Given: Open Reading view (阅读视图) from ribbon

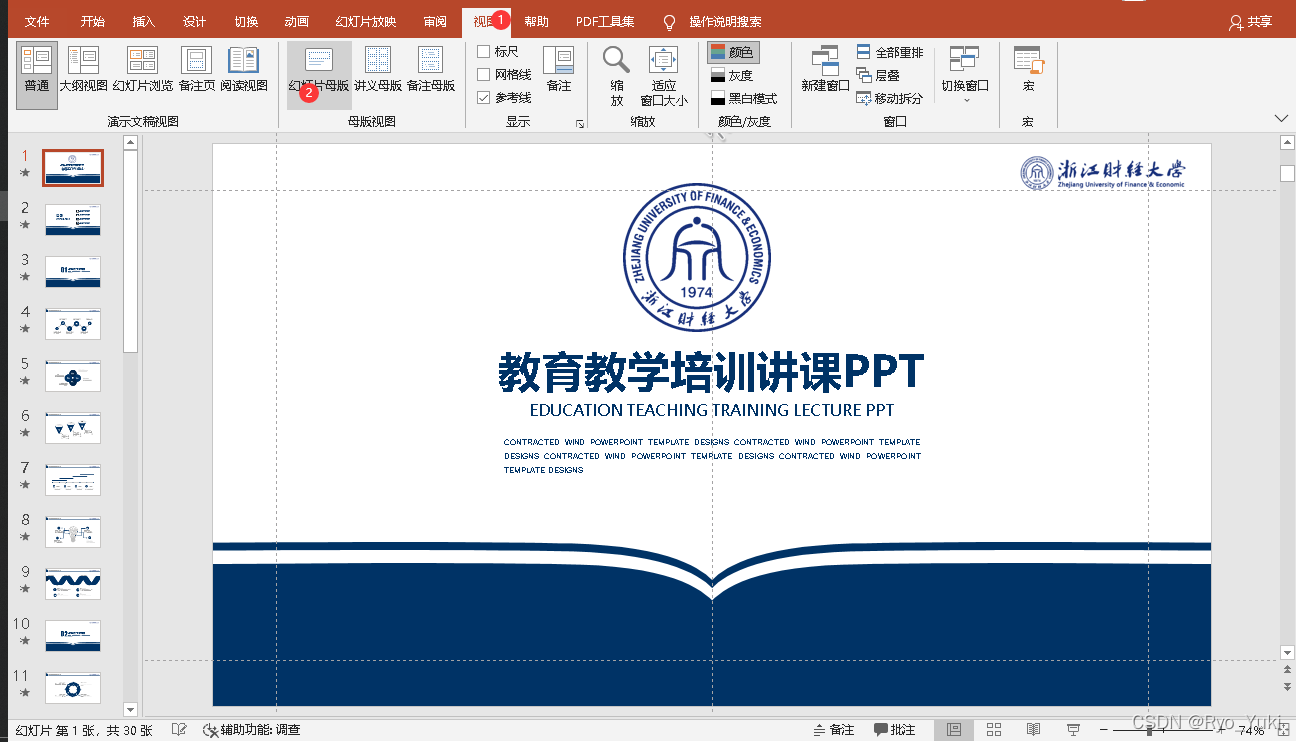Looking at the screenshot, I should (x=244, y=70).
